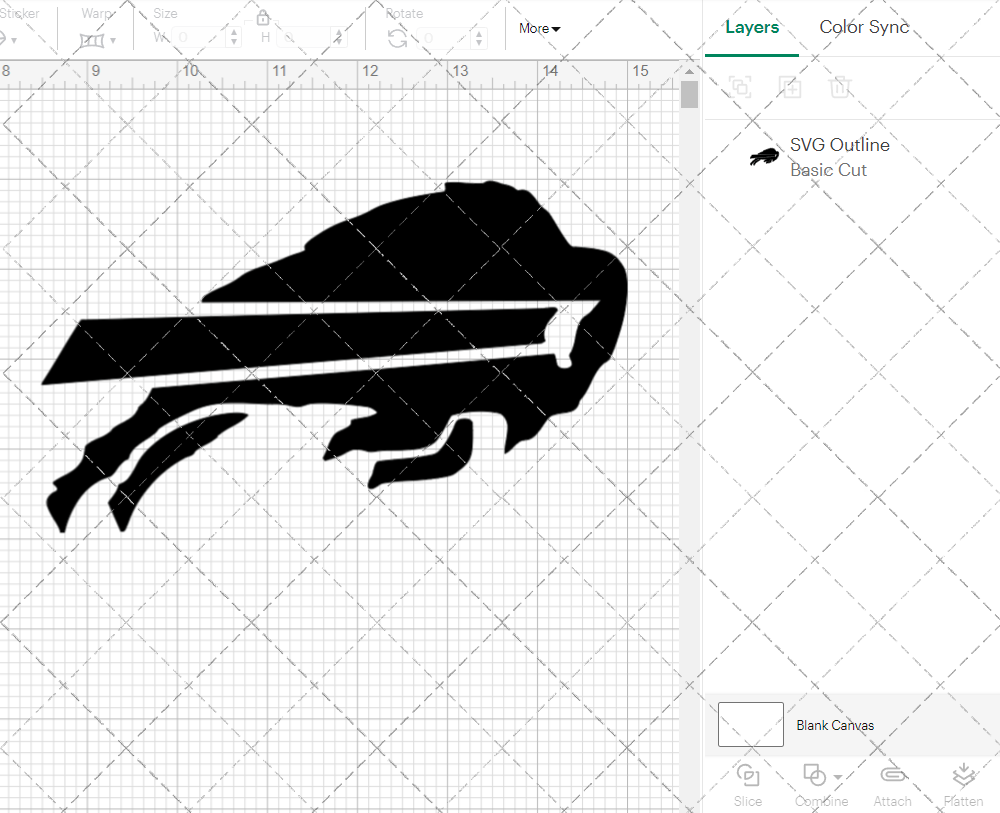The width and height of the screenshot is (1000, 813).
Task: Click the canvas vertical scrollbar
Action: [x=689, y=93]
